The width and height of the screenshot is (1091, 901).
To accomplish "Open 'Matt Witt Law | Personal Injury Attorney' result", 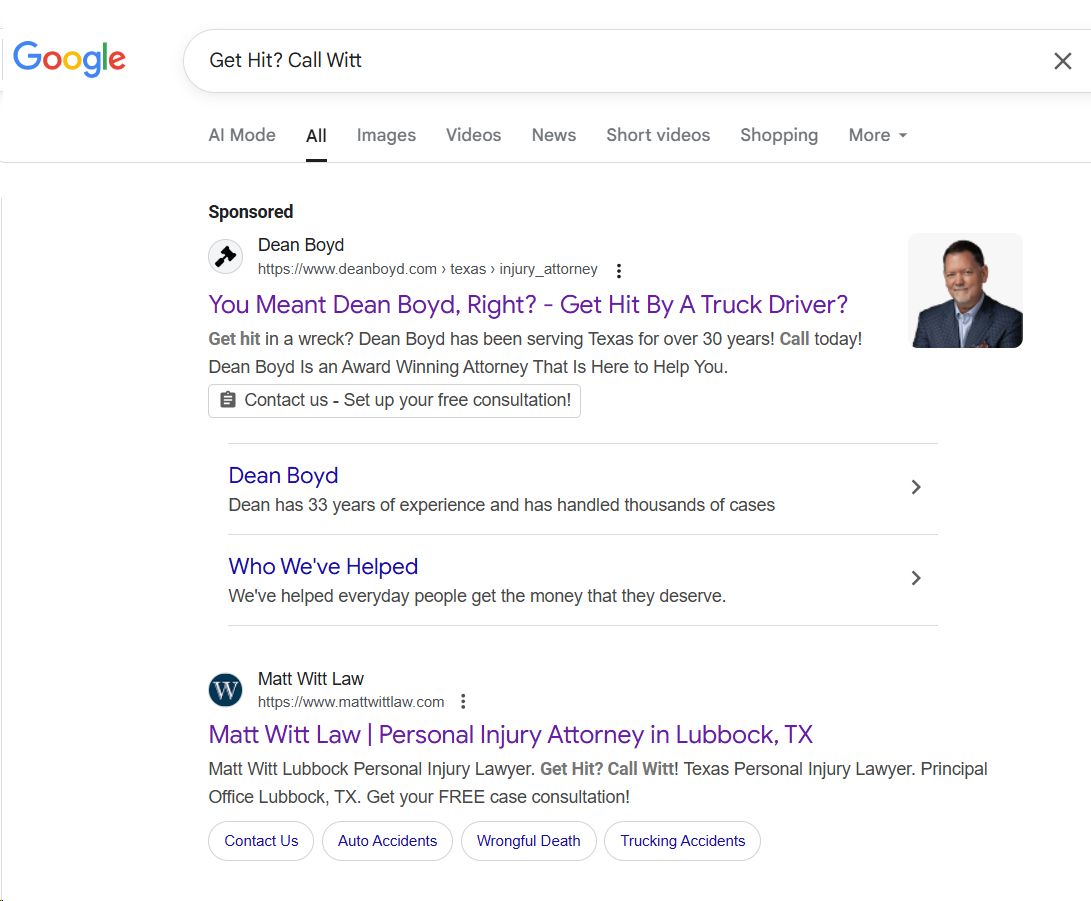I will point(511,735).
